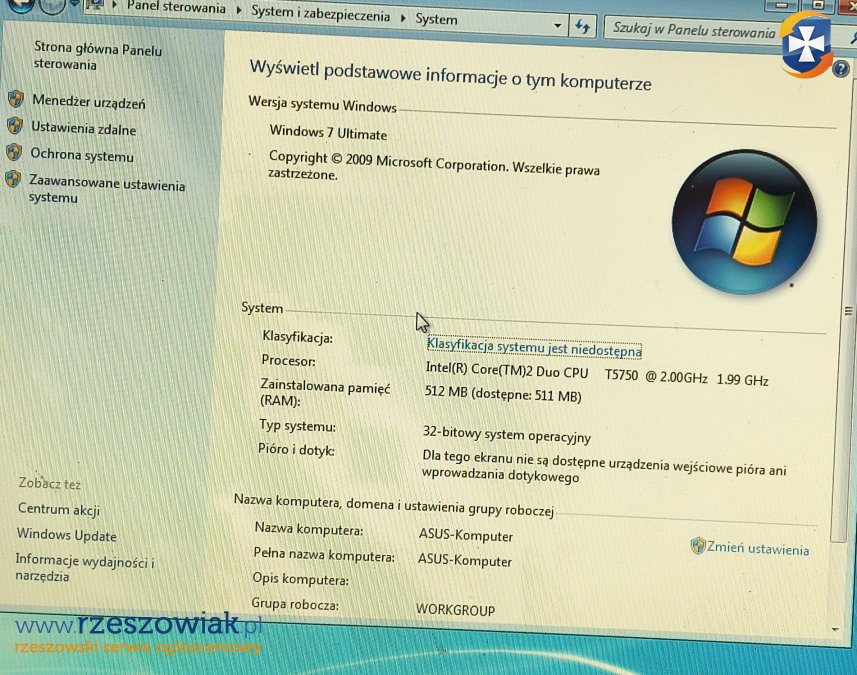Click the processor text Intel(R) Core(TM)2 Duo CPU

point(507,371)
